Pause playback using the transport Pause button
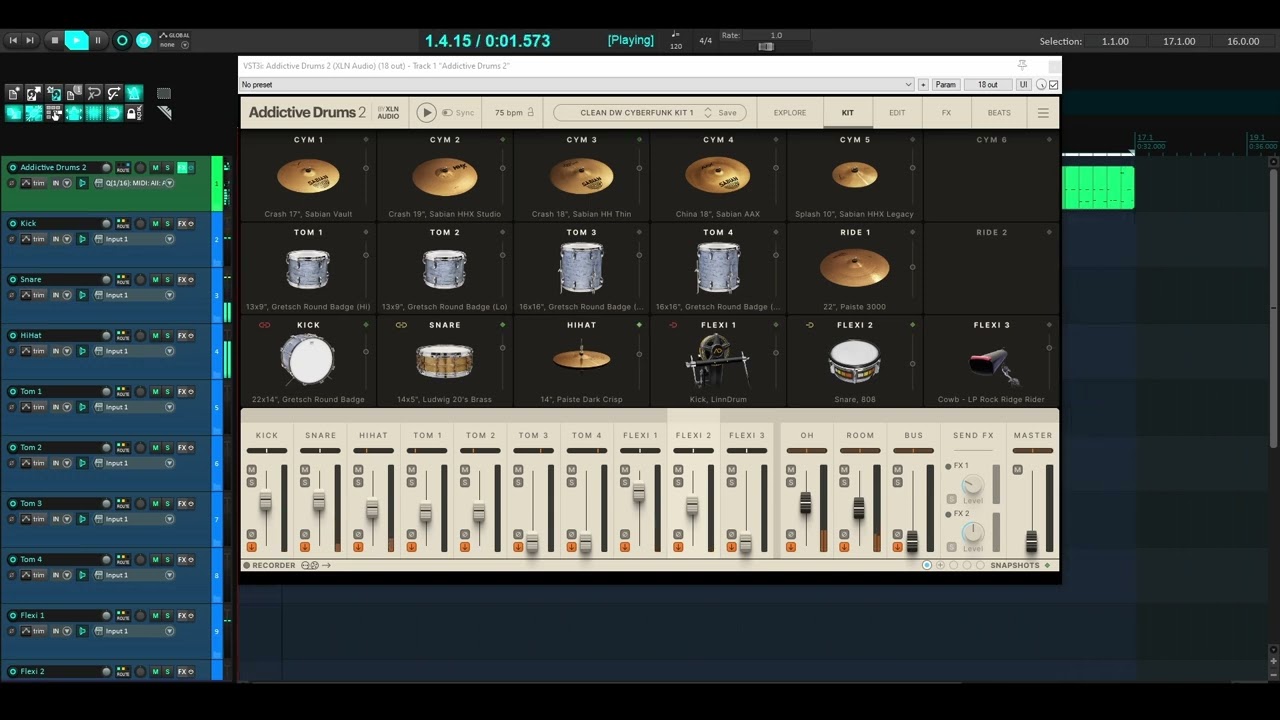The image size is (1280, 720). (98, 40)
